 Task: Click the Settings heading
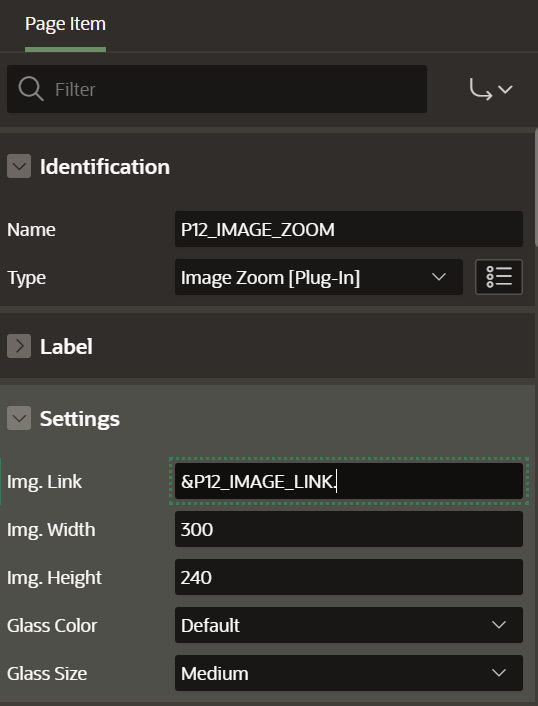pyautogui.click(x=80, y=419)
